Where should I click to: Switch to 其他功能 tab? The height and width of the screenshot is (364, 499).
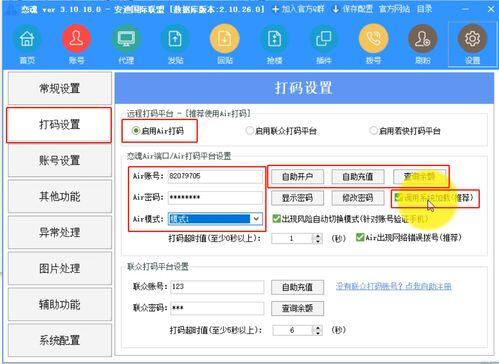[60, 196]
